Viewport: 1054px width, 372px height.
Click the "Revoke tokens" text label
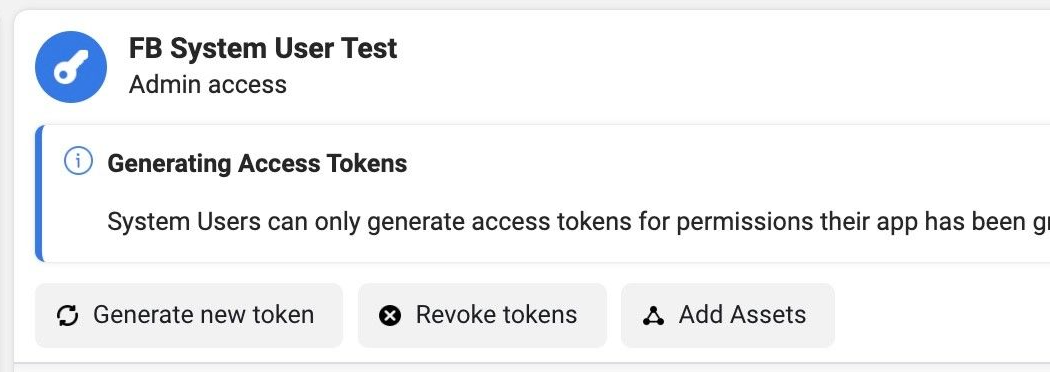coord(497,315)
